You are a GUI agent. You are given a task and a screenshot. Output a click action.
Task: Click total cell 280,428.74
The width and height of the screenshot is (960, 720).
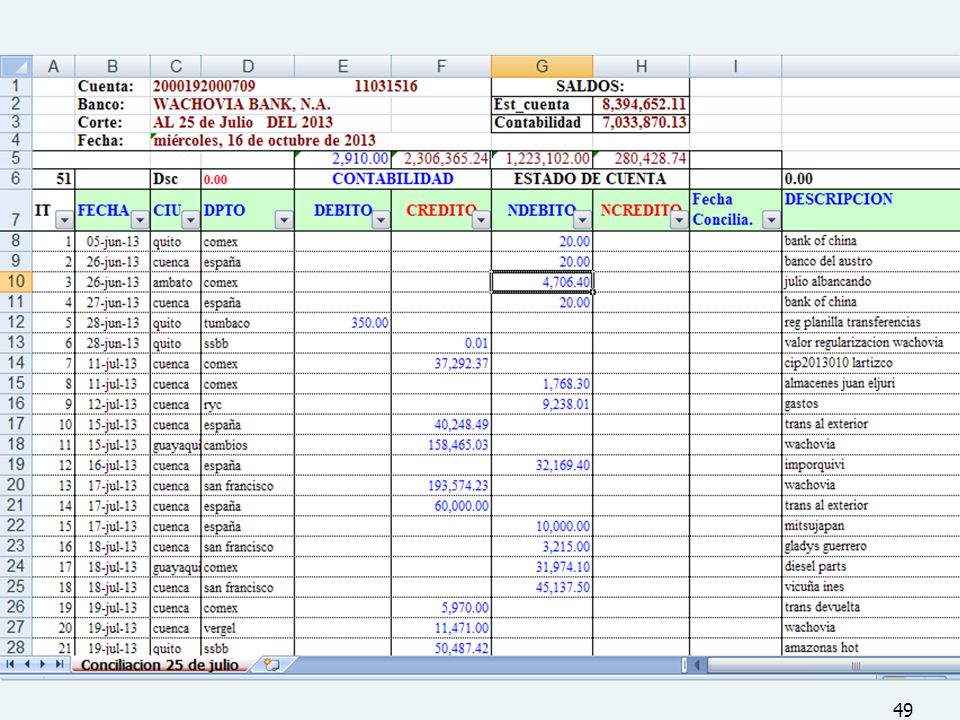(641, 159)
